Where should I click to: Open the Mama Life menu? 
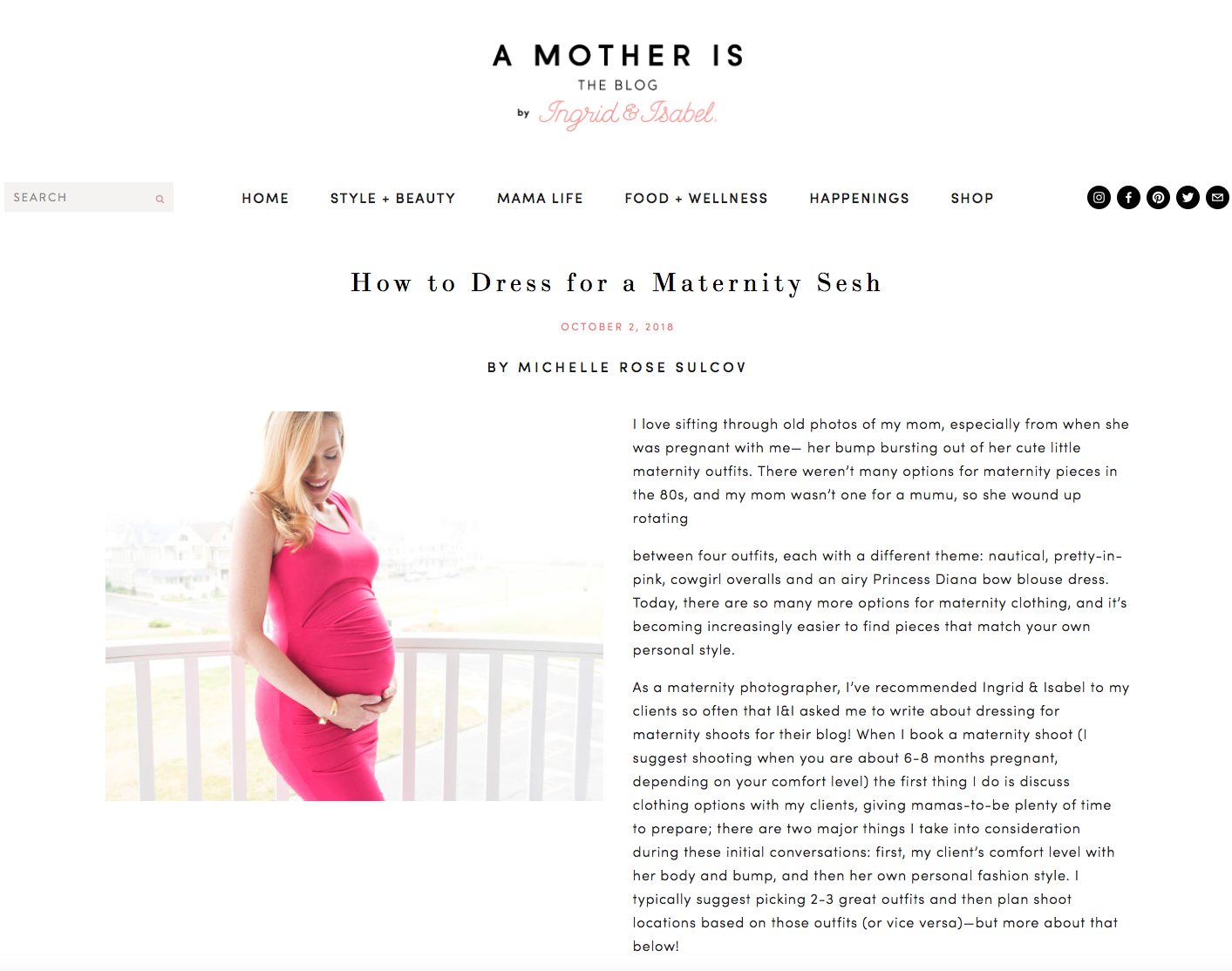click(540, 198)
